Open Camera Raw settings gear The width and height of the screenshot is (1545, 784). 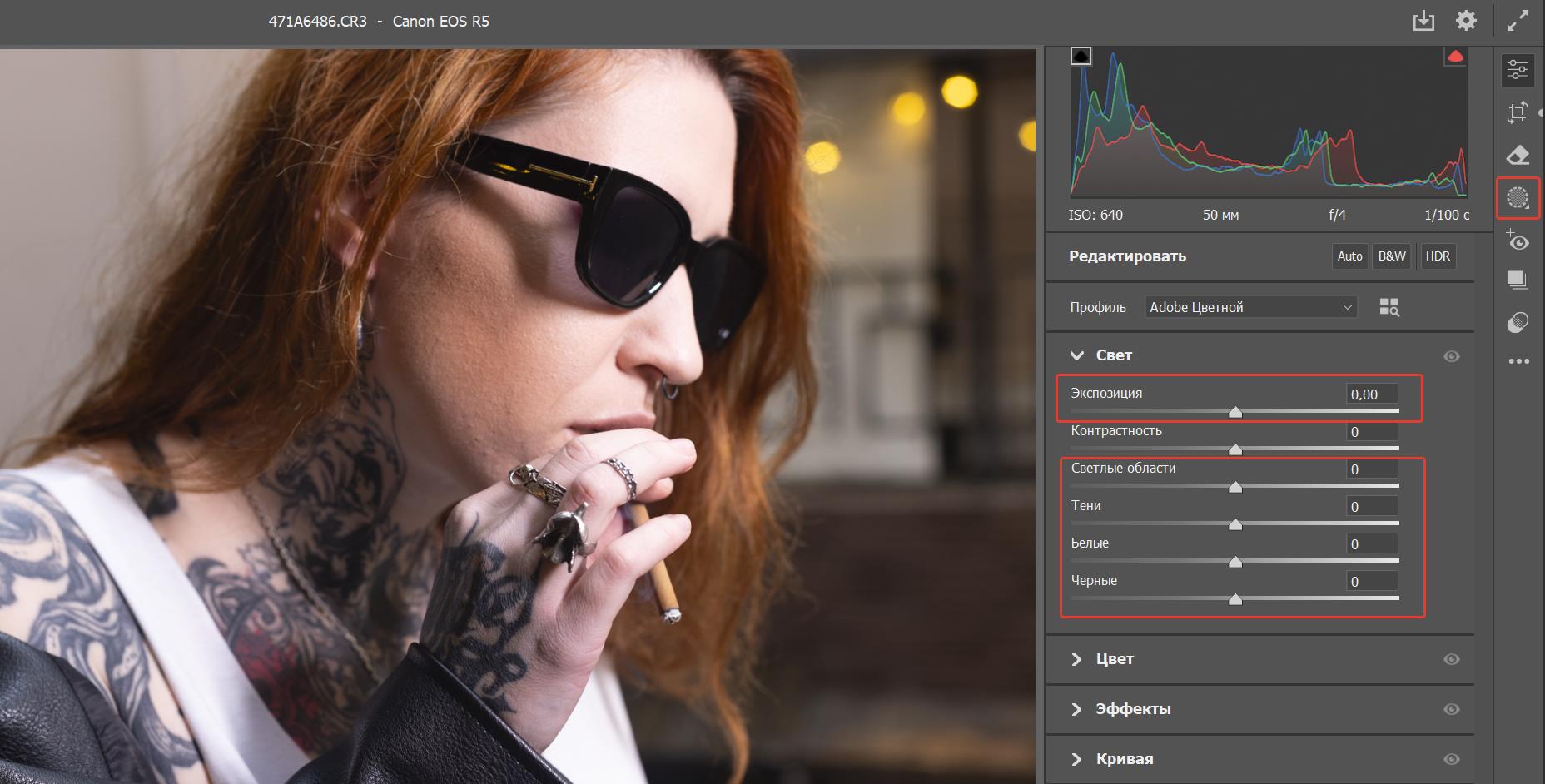[1466, 21]
